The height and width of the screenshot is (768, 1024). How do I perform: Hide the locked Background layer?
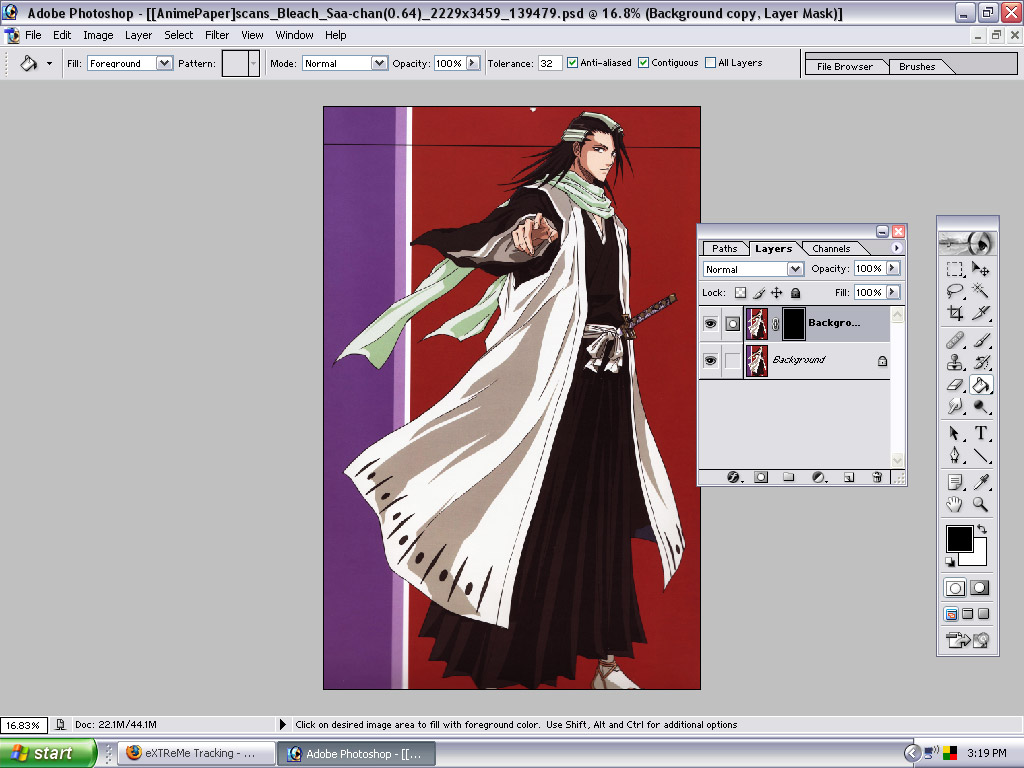[711, 360]
